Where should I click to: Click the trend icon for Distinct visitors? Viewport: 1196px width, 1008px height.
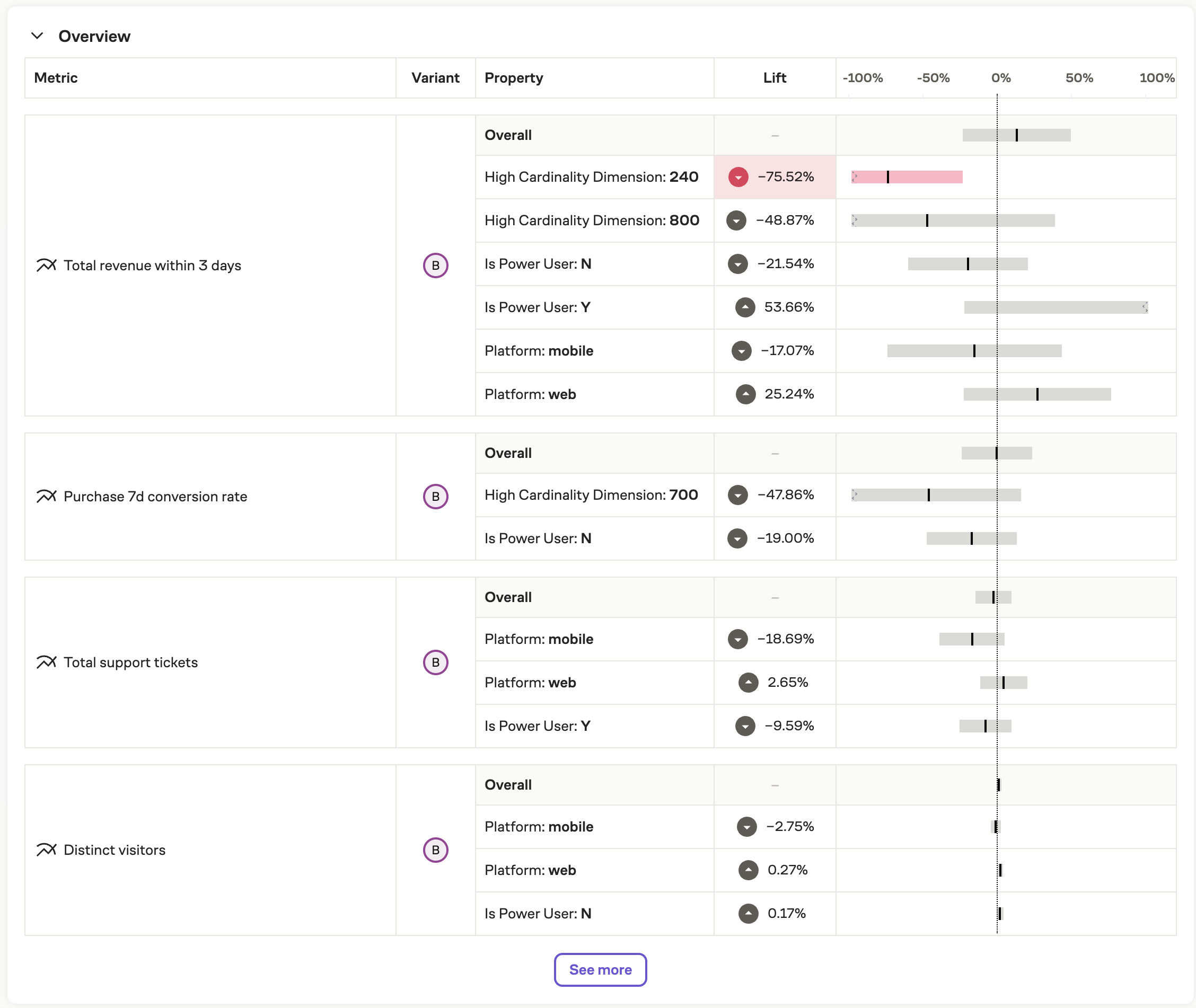46,850
